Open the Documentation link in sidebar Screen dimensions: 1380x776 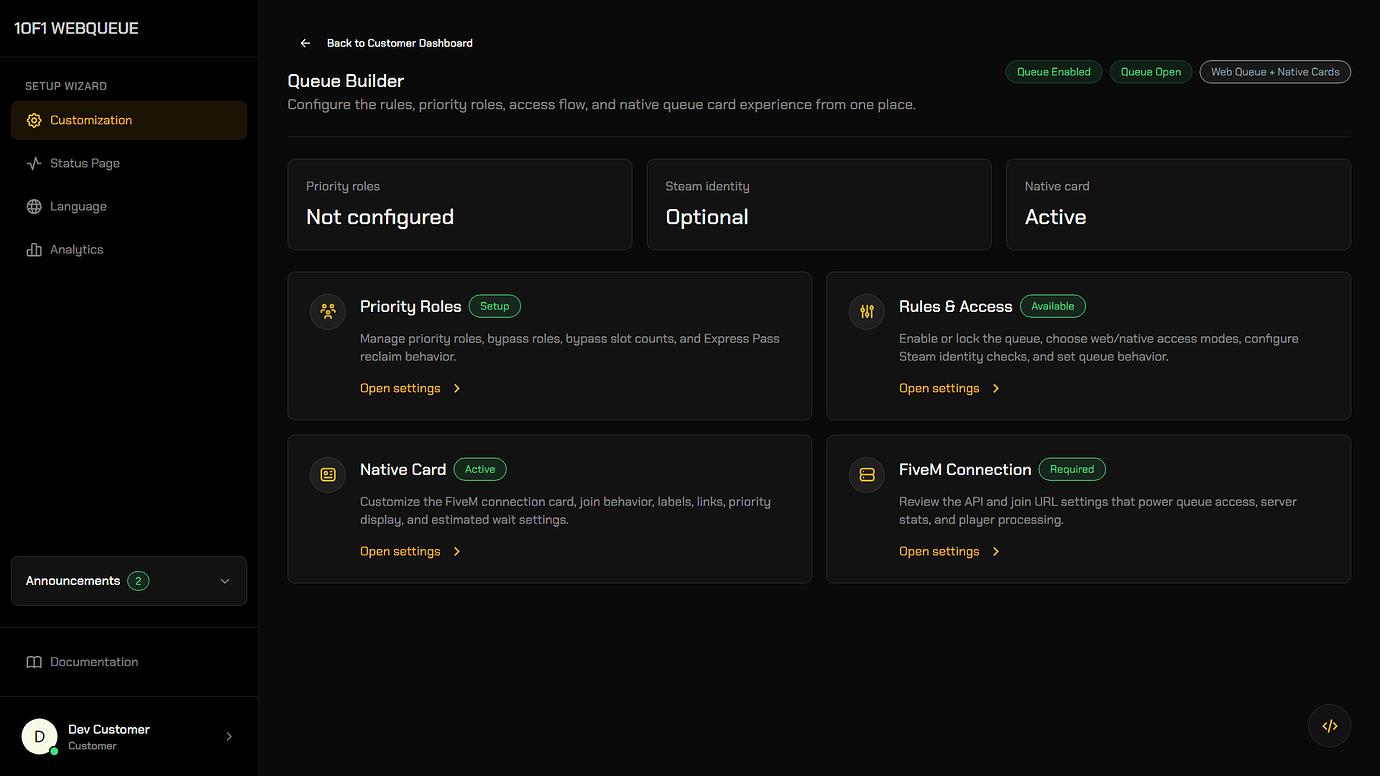(129, 662)
